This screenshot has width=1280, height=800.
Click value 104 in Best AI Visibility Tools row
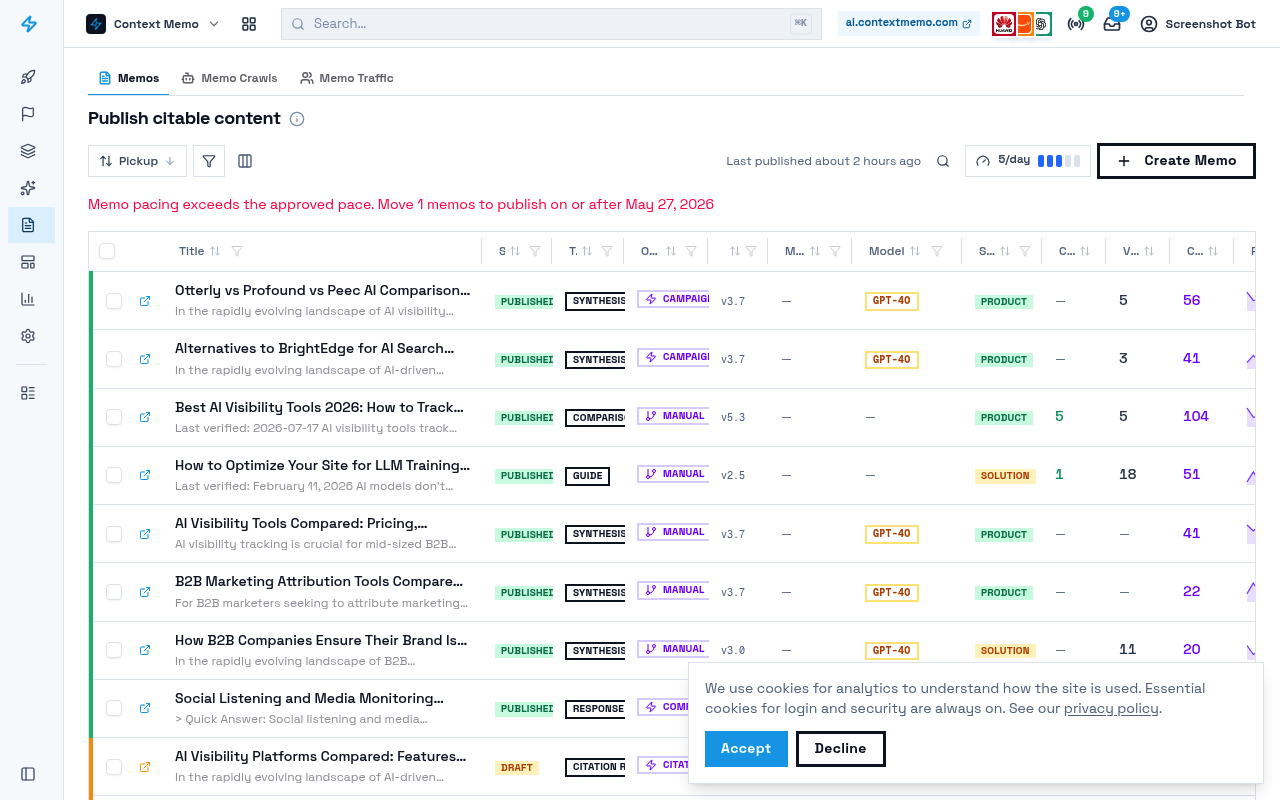[x=1196, y=416]
